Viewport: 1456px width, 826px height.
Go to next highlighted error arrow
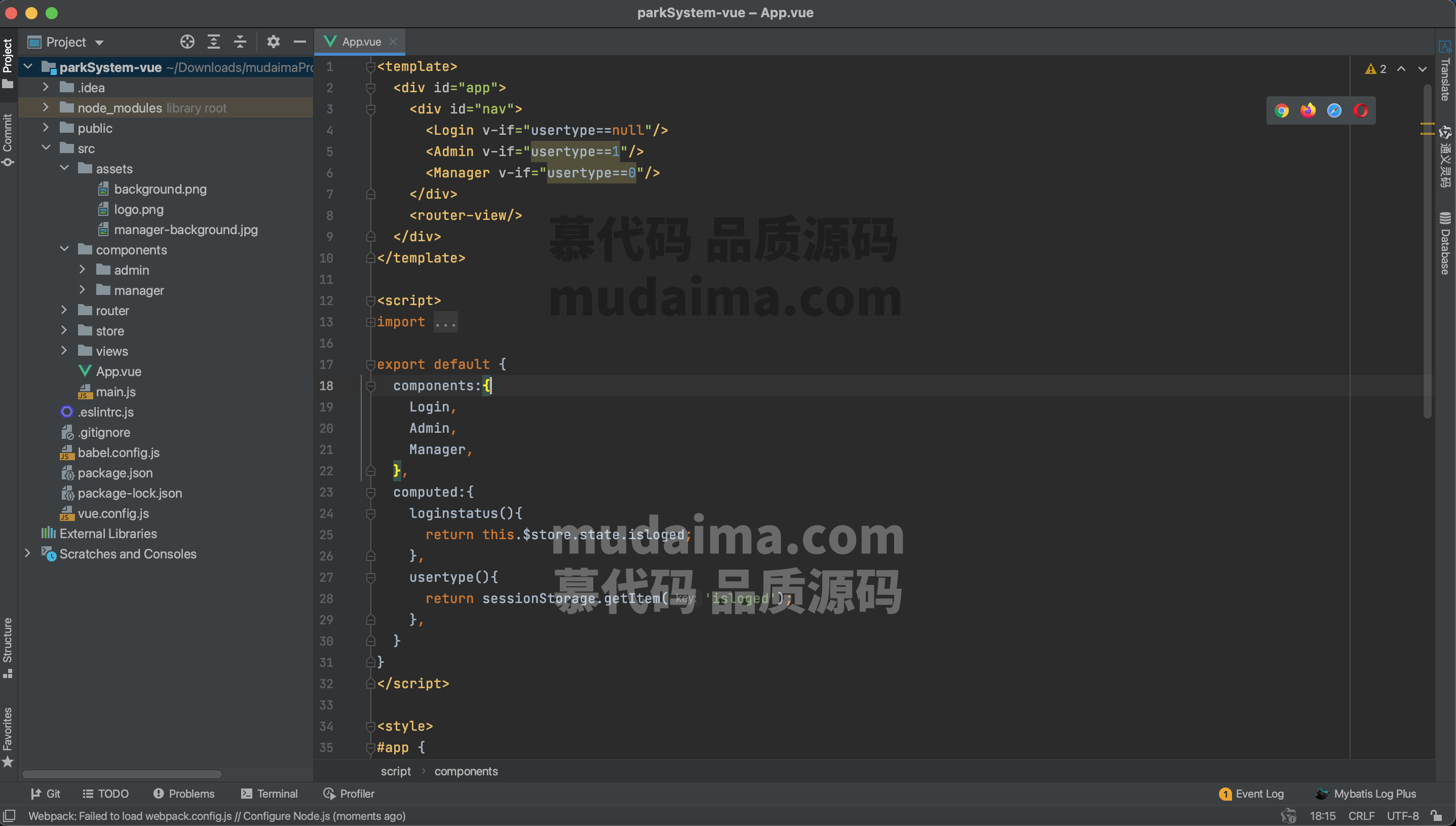click(1423, 69)
